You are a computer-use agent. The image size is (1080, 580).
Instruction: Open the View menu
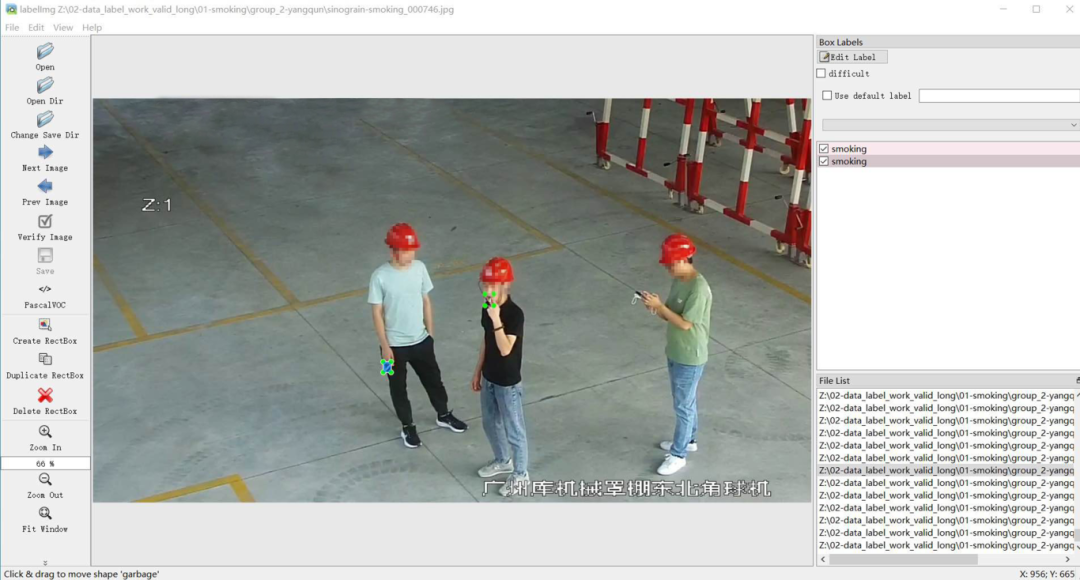click(63, 28)
